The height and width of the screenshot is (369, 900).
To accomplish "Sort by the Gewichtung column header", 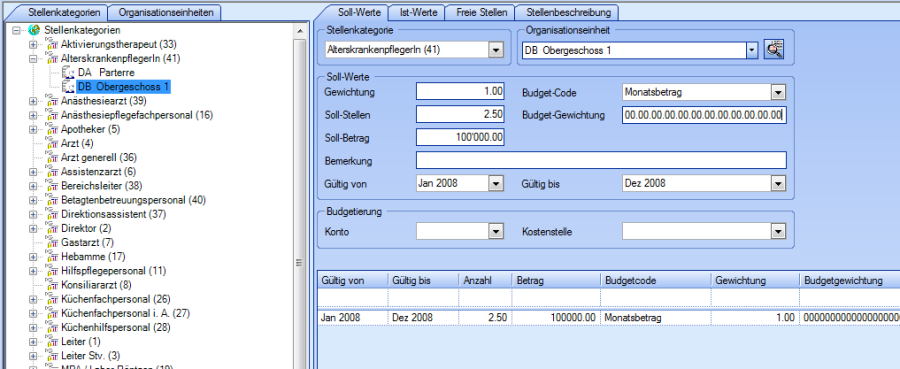I will (x=755, y=281).
